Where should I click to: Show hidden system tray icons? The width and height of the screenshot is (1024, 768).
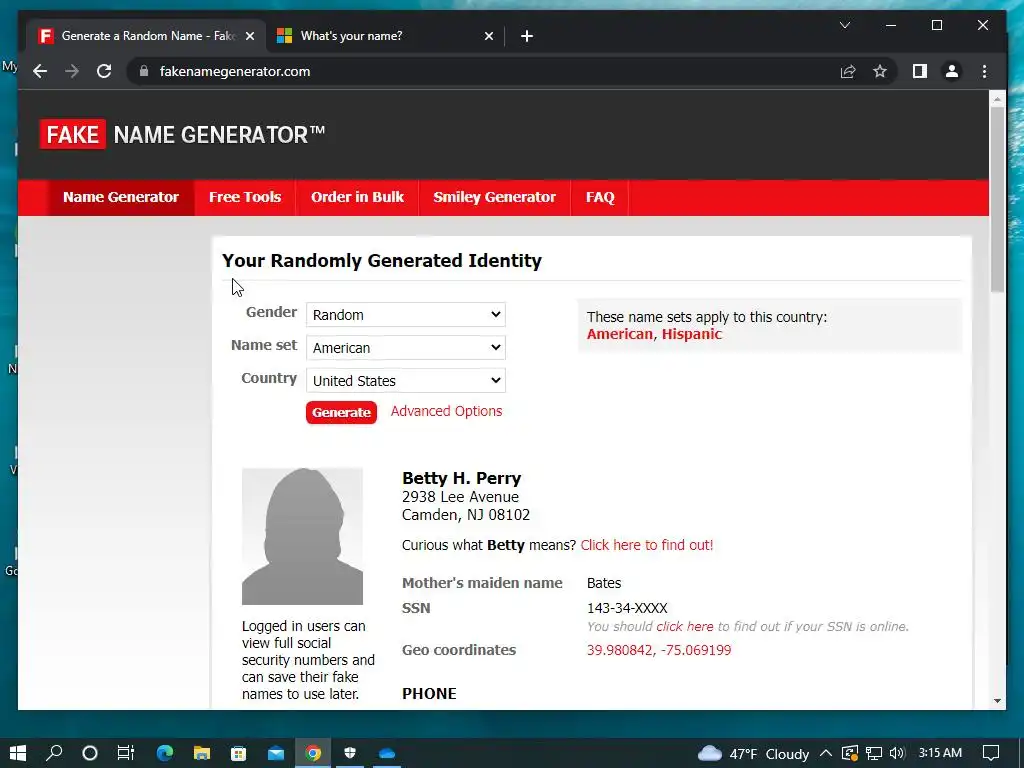click(825, 753)
